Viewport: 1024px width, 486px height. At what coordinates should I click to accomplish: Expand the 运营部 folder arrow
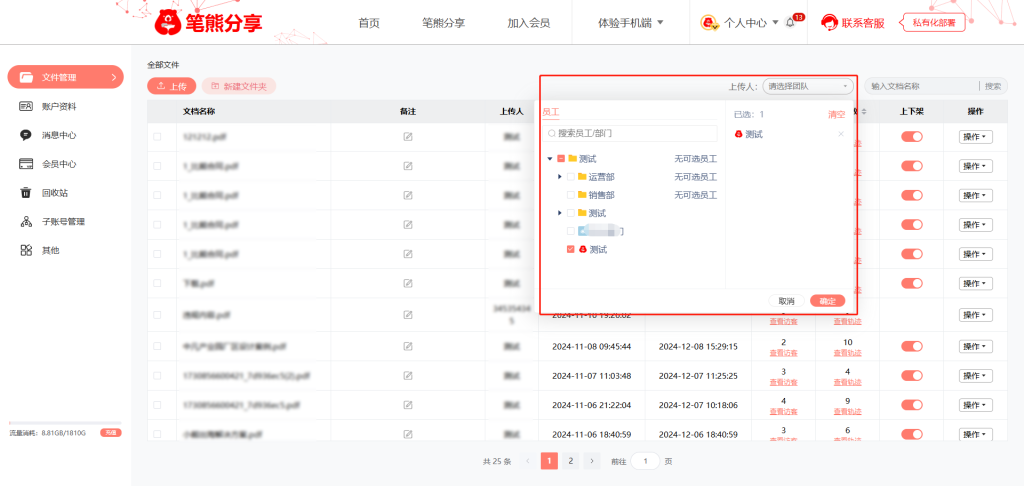[560, 177]
